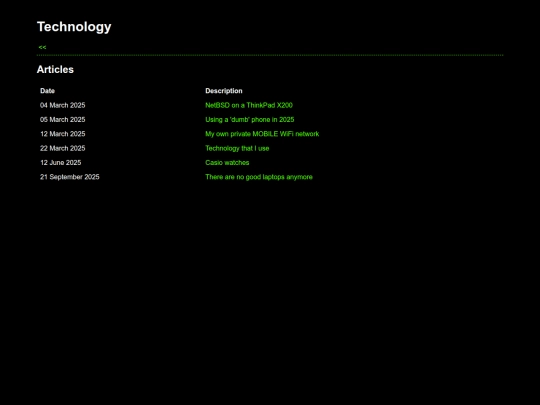The height and width of the screenshot is (405, 540).
Task: Select the '04 March 2025' date cell
Action: 63,105
